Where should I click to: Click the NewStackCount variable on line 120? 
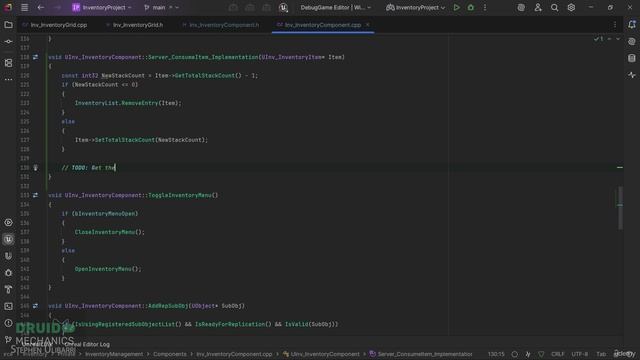[x=123, y=76]
